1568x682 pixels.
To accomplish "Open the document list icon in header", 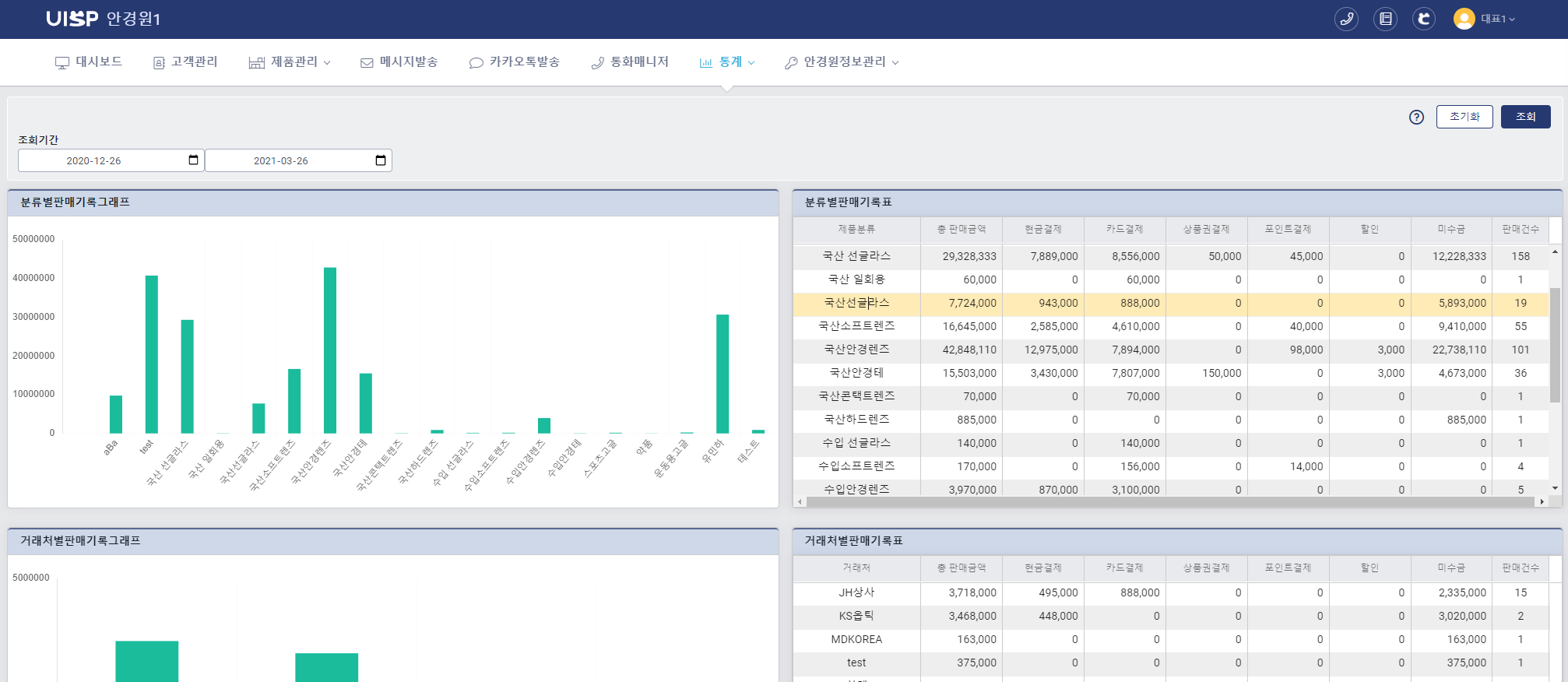I will click(1385, 19).
